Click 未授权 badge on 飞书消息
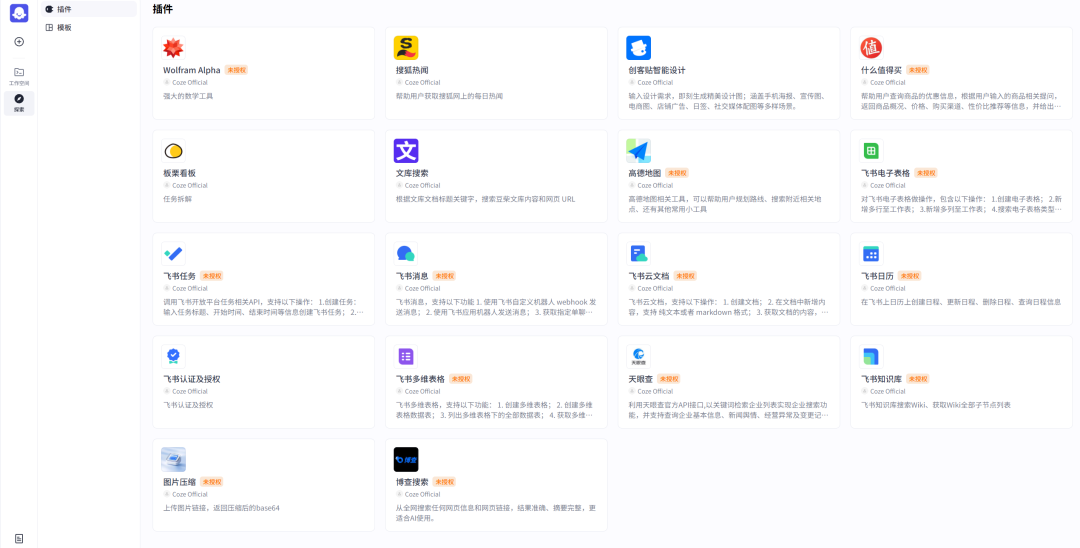 pos(444,276)
